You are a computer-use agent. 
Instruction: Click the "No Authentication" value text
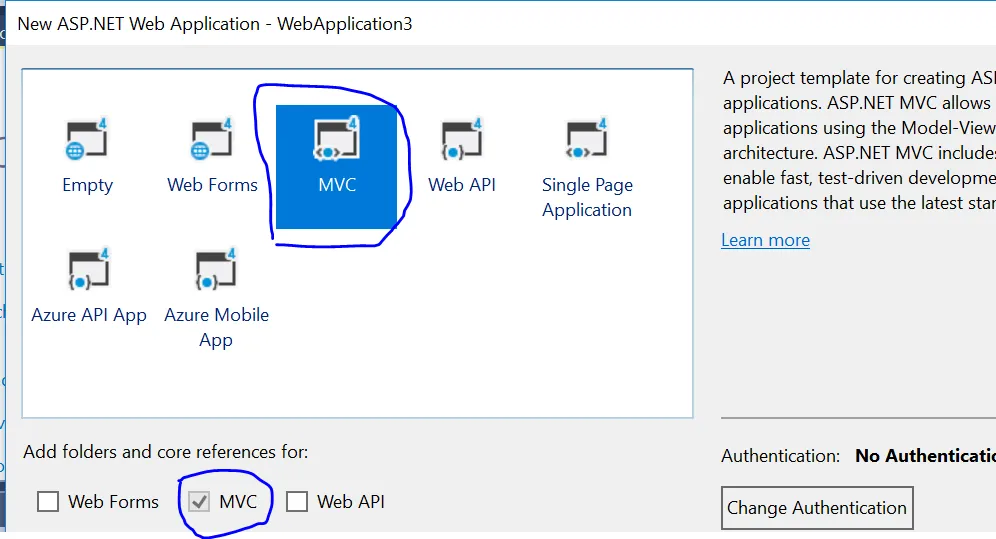click(x=925, y=456)
